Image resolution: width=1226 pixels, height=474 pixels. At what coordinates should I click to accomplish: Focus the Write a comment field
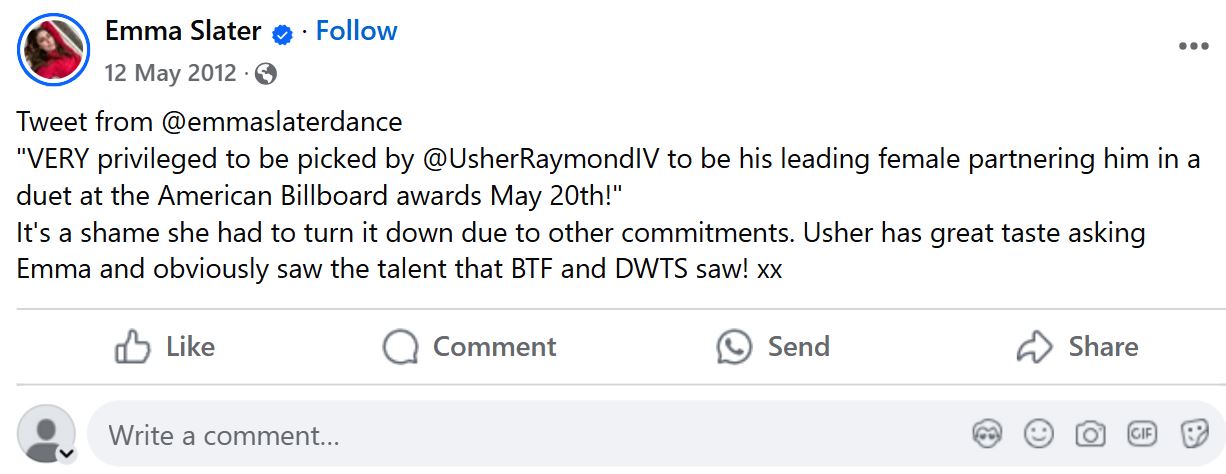point(500,435)
